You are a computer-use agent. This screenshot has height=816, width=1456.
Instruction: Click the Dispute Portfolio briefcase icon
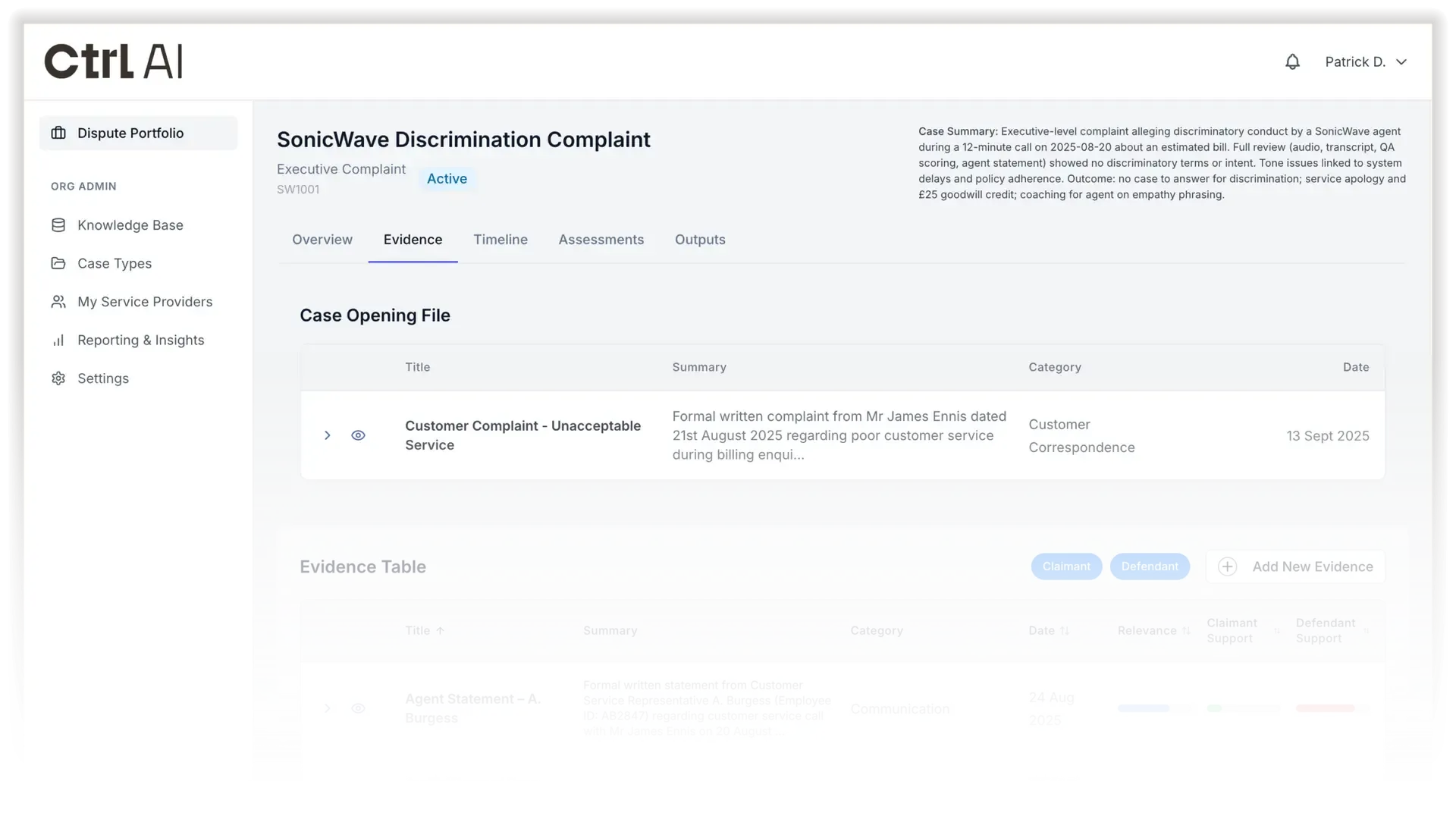(x=58, y=133)
